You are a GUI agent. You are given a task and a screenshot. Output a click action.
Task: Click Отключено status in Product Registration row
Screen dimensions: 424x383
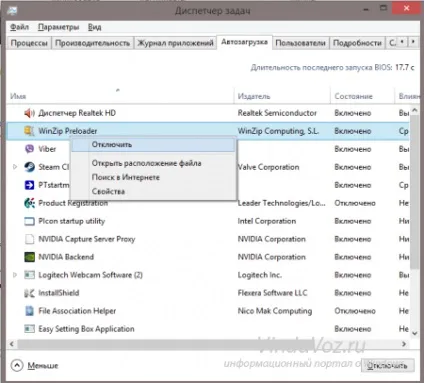click(355, 203)
